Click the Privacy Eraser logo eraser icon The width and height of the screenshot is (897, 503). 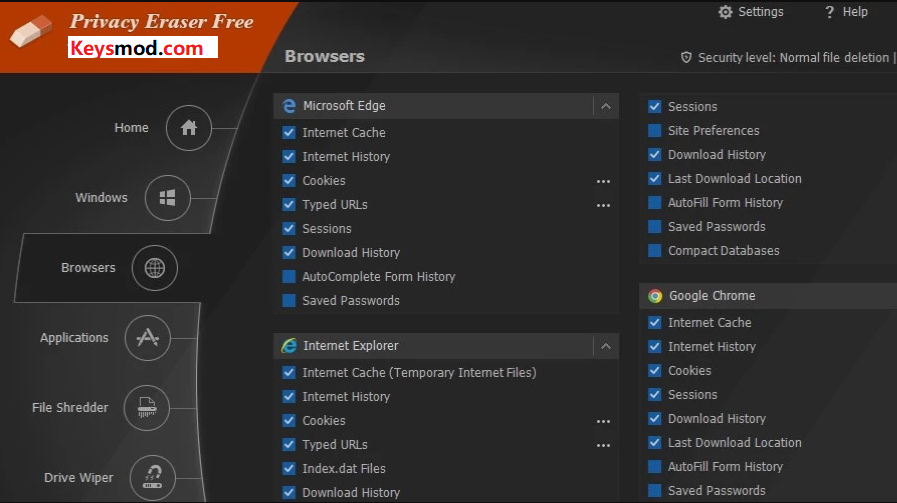pyautogui.click(x=31, y=31)
